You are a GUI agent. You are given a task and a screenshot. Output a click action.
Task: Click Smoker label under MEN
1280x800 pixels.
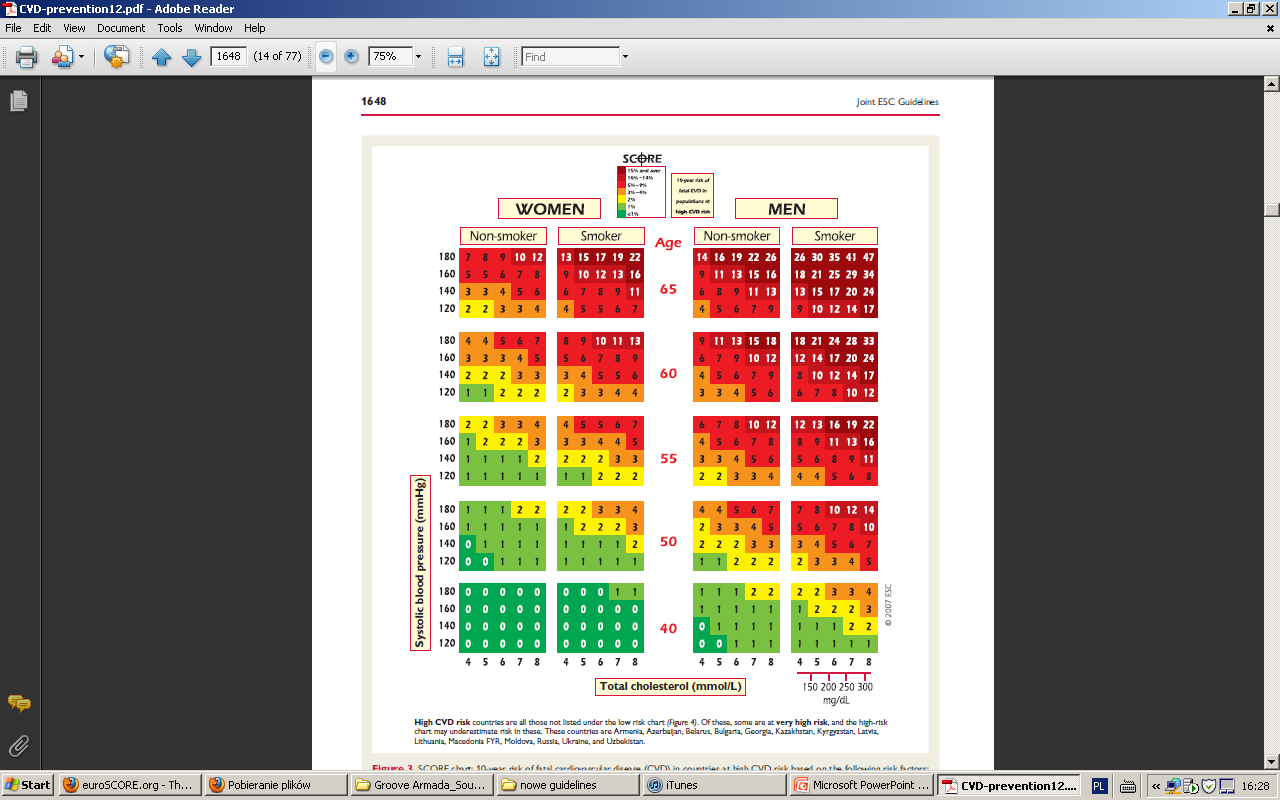point(835,236)
